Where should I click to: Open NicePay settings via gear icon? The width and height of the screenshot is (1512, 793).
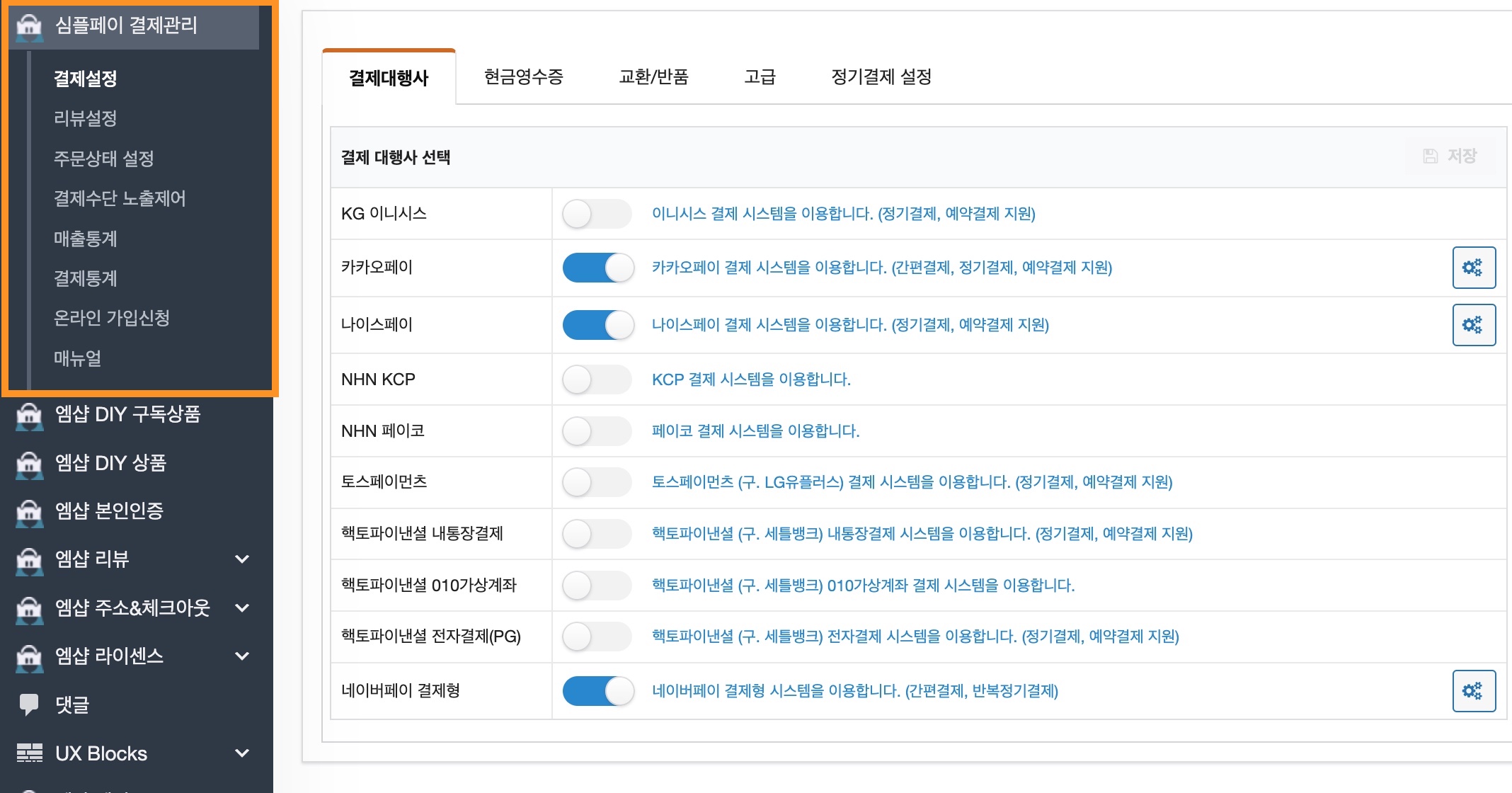[1473, 324]
